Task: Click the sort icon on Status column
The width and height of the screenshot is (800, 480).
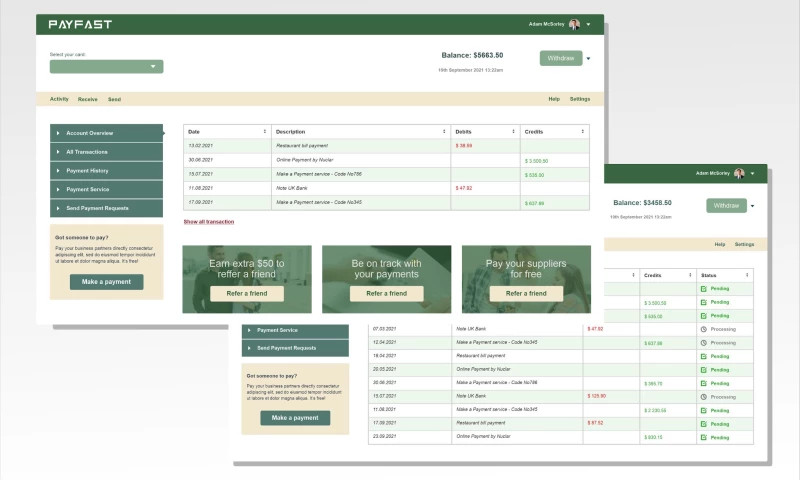Action: (747, 275)
